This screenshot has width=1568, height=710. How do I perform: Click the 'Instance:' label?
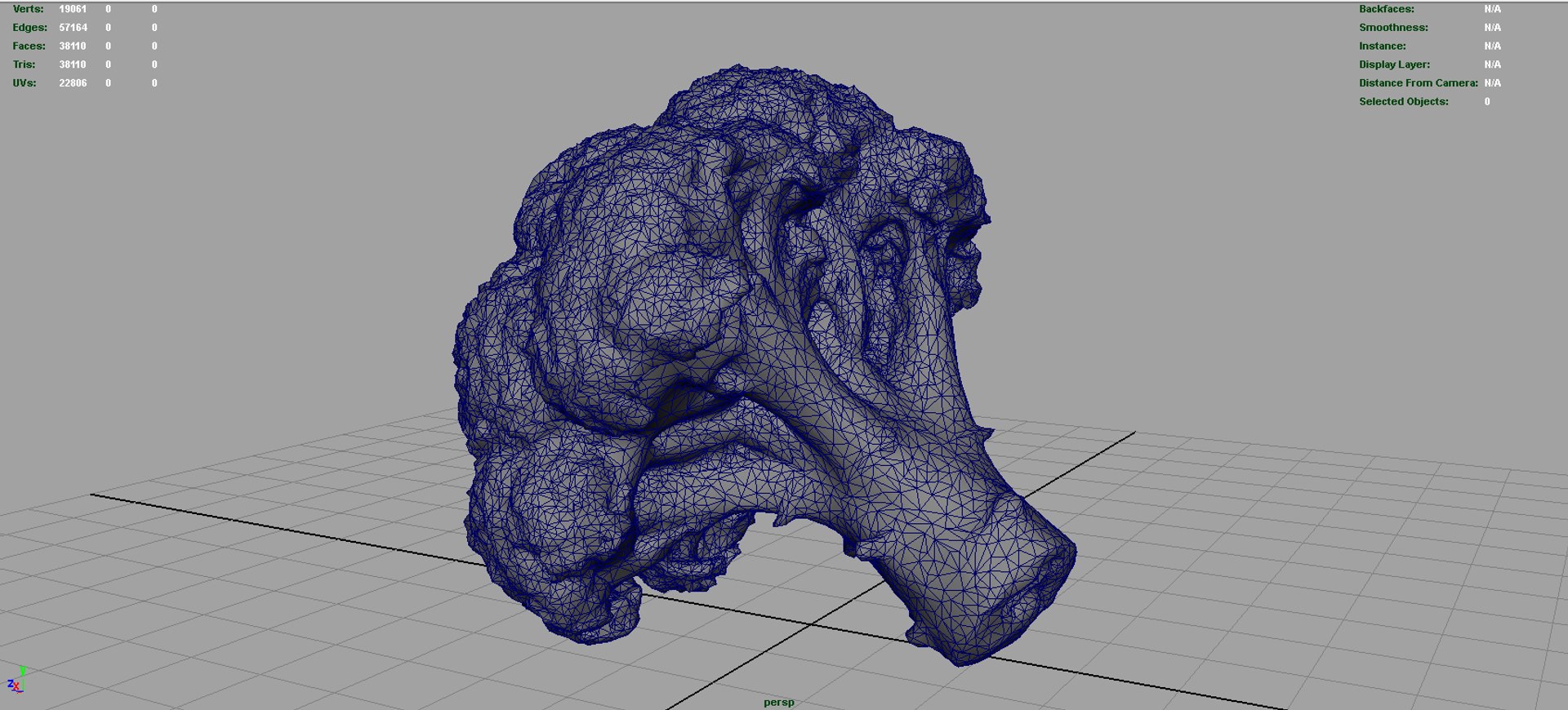1383,47
